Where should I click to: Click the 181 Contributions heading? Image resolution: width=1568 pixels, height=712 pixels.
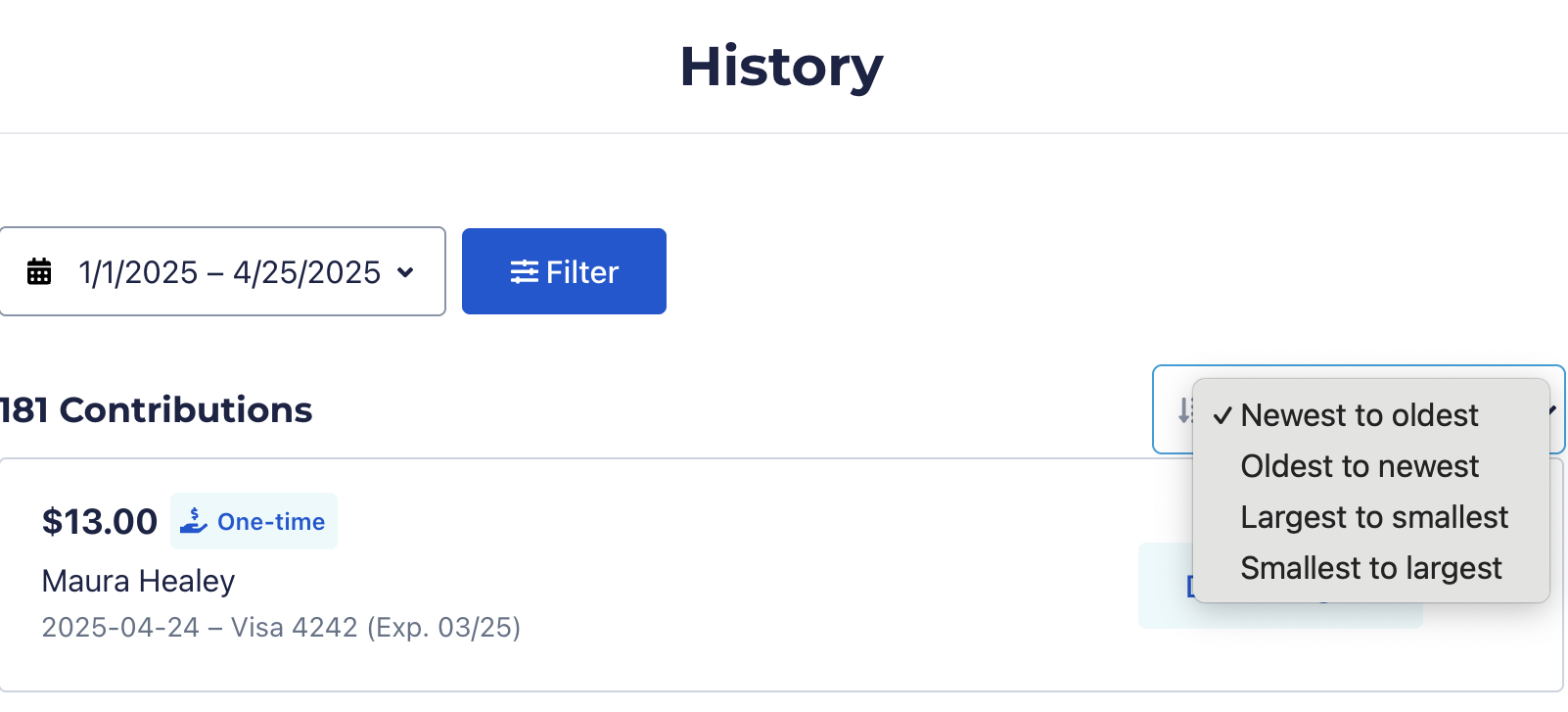click(x=157, y=409)
